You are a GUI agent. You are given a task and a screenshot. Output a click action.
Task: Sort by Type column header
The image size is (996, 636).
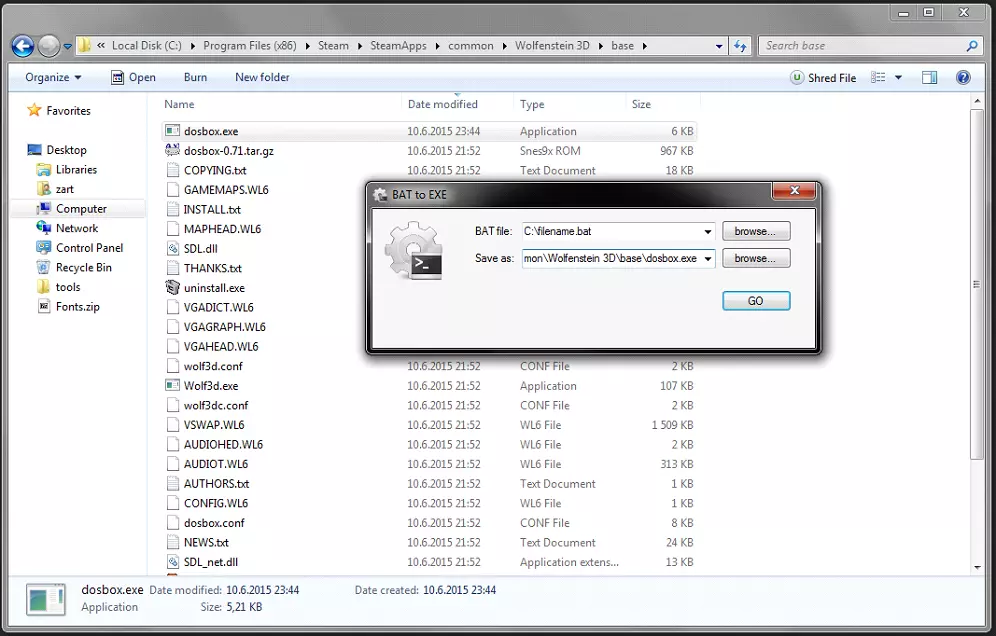[x=532, y=104]
